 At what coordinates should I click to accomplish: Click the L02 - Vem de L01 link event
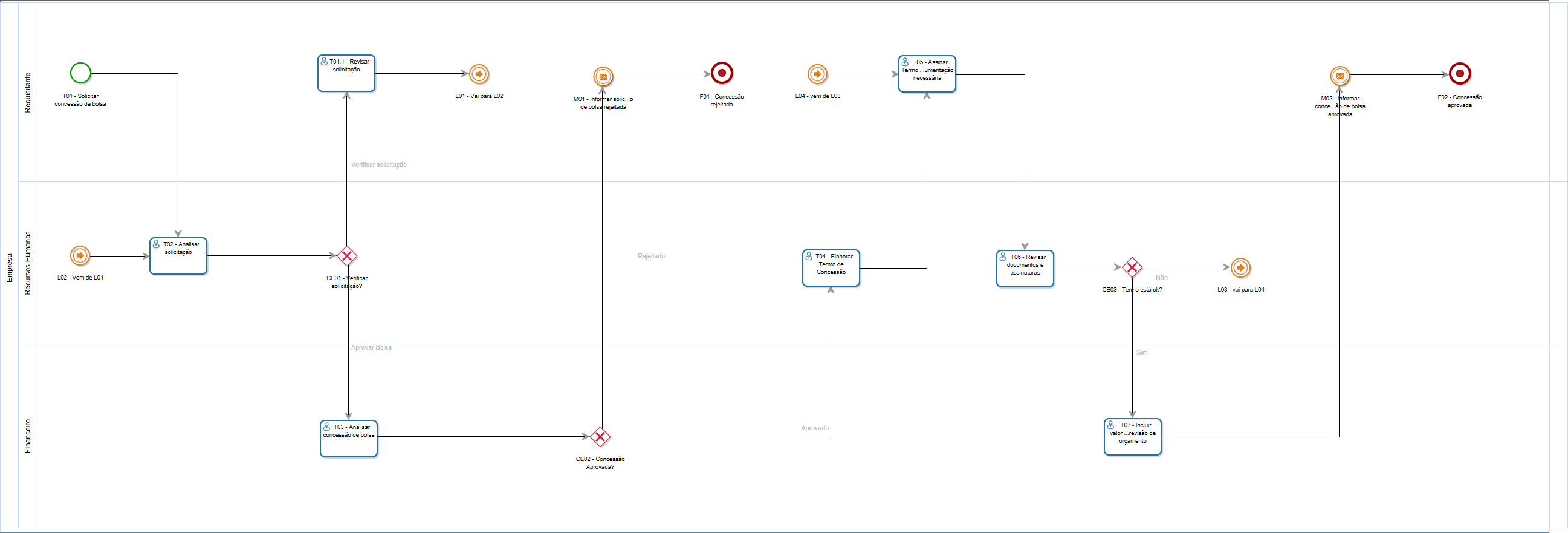pyautogui.click(x=80, y=256)
